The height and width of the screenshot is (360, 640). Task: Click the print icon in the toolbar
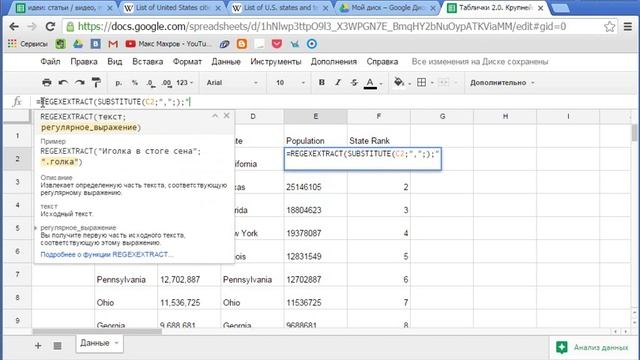47,82
